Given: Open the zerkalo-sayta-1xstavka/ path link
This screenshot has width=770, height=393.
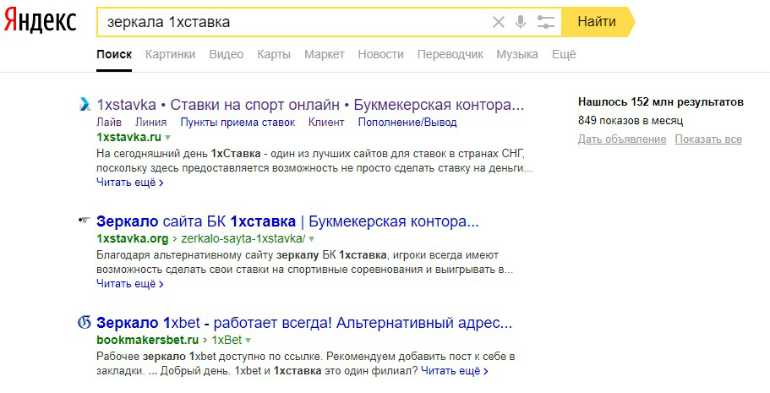Looking at the screenshot, I should [x=243, y=239].
